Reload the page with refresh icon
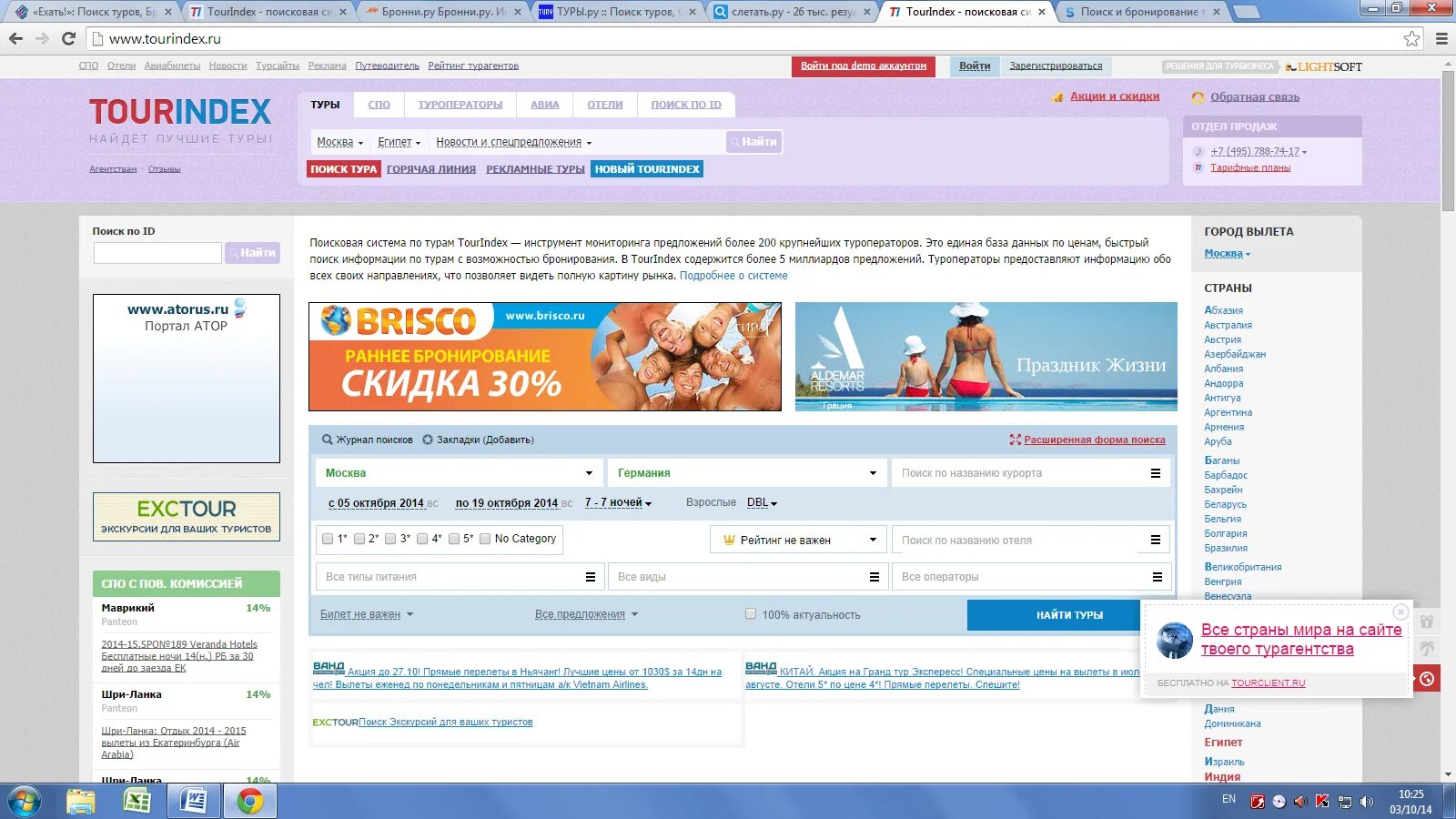The width and height of the screenshot is (1456, 819). 68,38
